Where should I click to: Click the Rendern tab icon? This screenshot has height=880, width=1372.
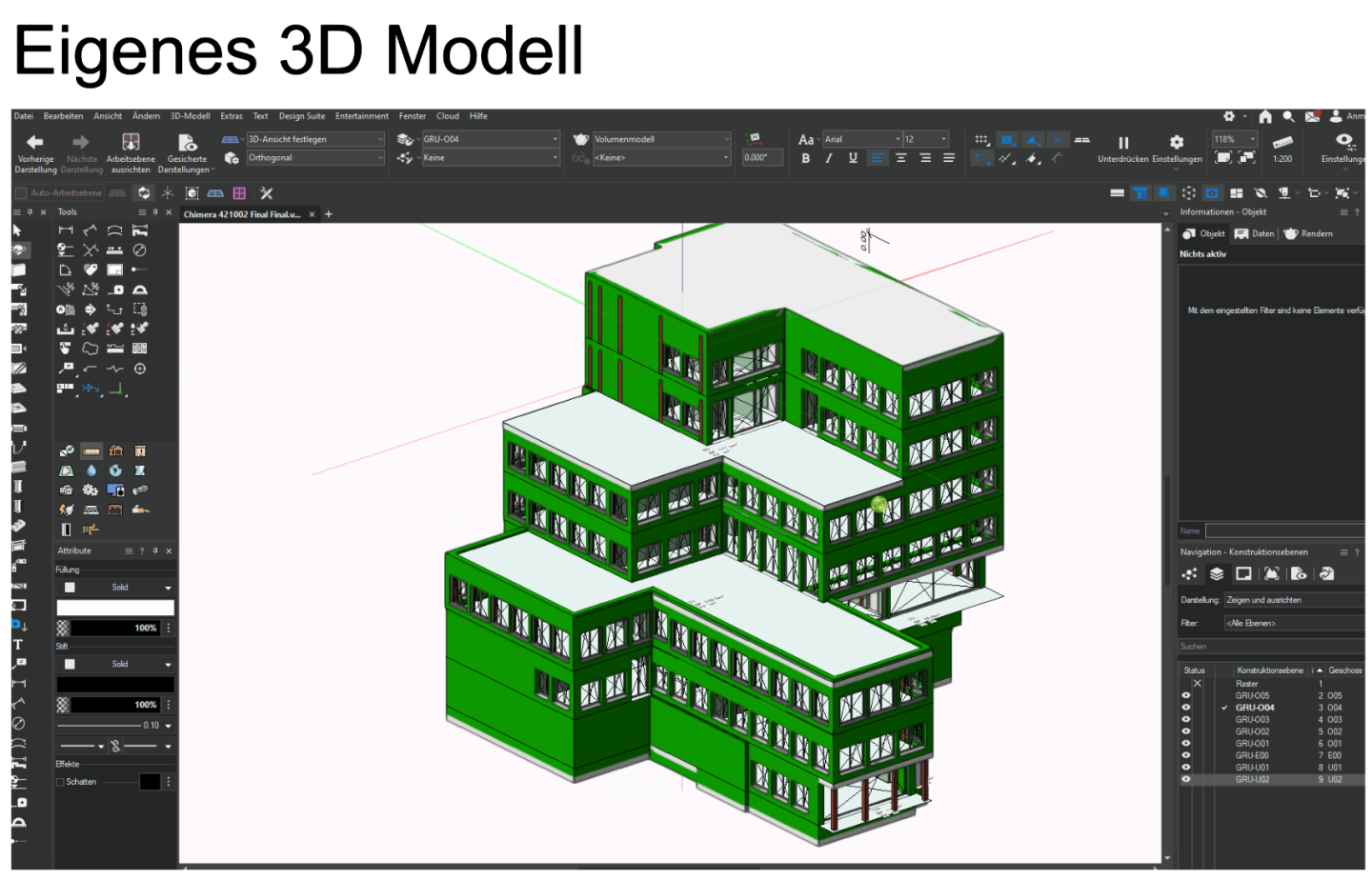pyautogui.click(x=1291, y=233)
